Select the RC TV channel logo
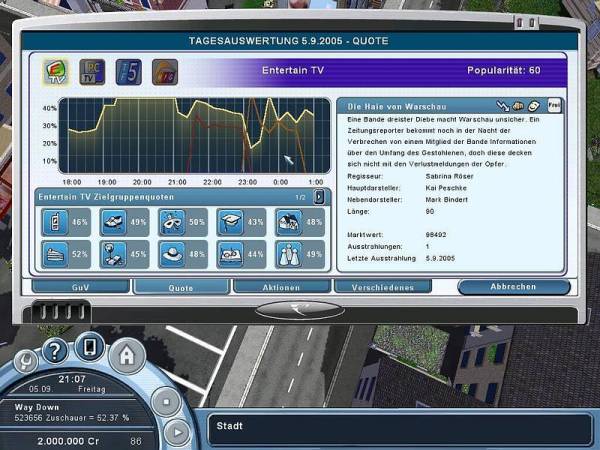 point(90,73)
